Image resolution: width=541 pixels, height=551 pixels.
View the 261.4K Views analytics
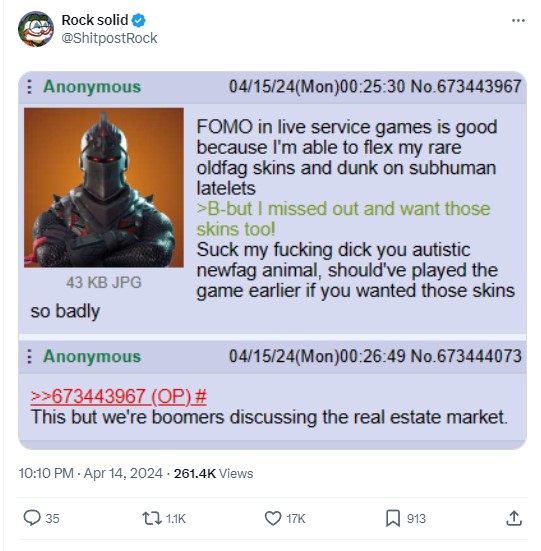tap(213, 473)
